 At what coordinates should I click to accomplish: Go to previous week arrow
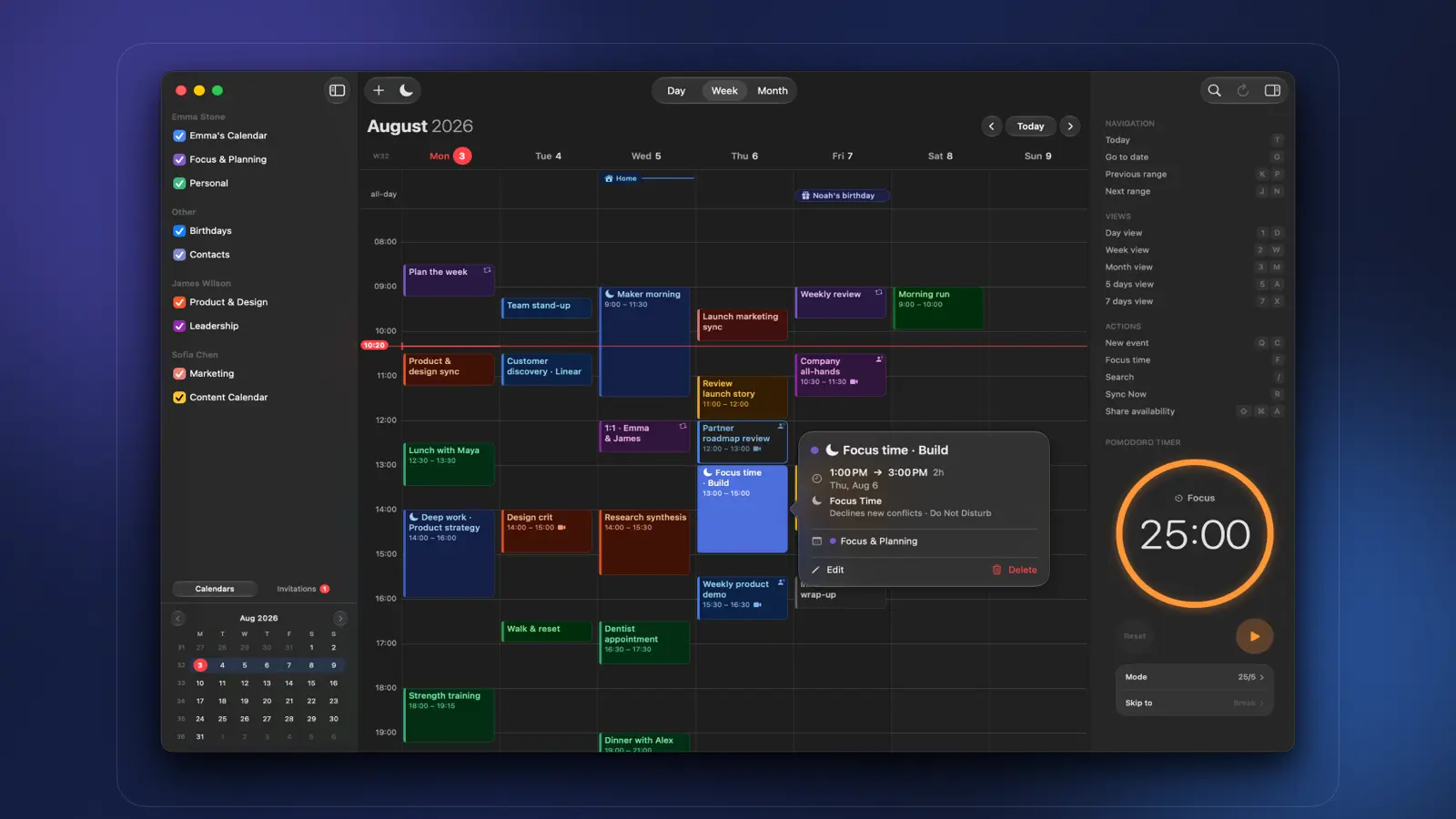coord(991,126)
